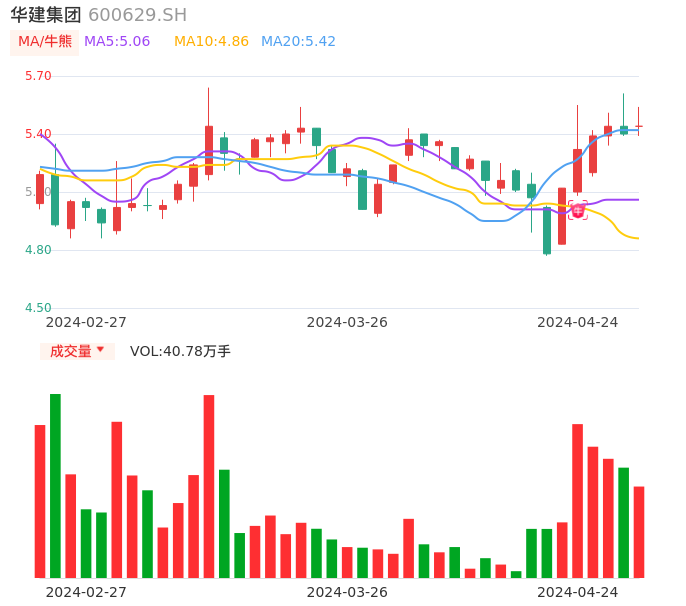The width and height of the screenshot is (686, 606).
Task: Open the 成交量 indicator dropdown
Action: pyautogui.click(x=71, y=351)
